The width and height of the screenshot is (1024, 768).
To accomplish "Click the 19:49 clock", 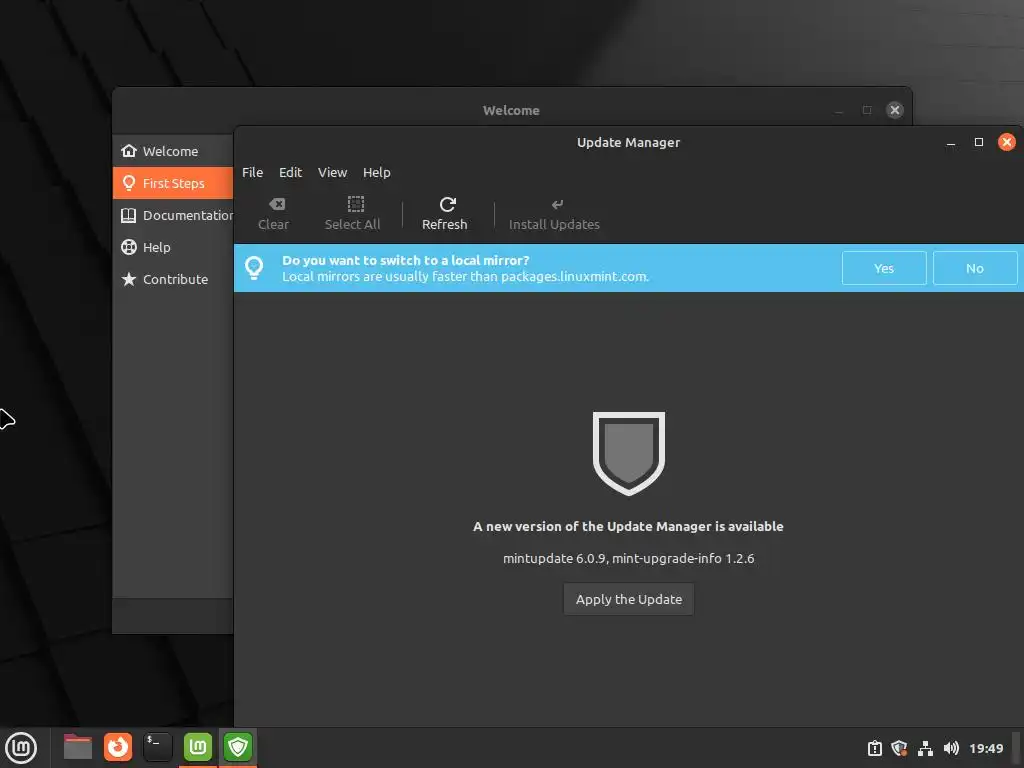I will 986,748.
